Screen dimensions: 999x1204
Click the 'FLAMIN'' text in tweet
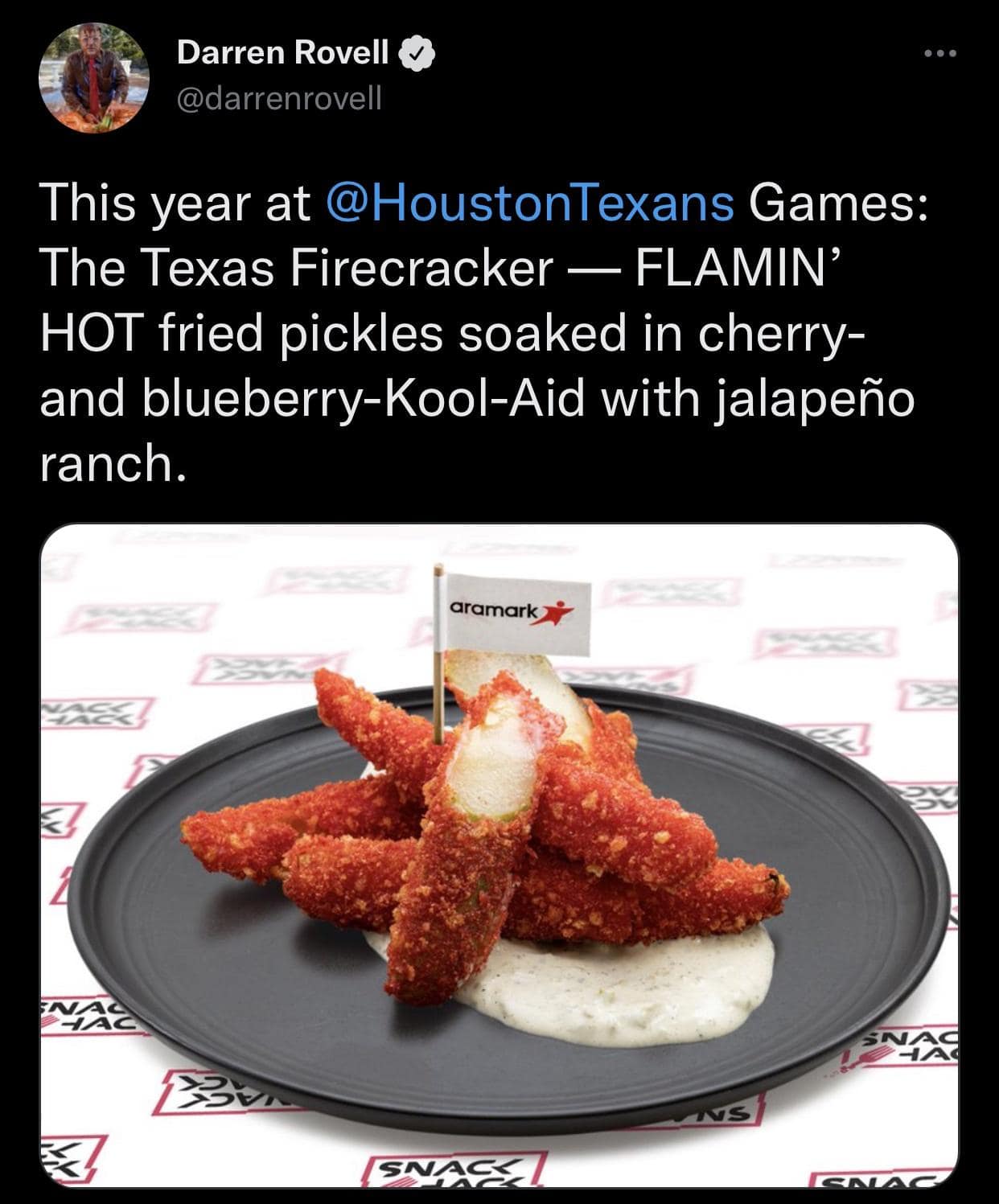(x=738, y=268)
